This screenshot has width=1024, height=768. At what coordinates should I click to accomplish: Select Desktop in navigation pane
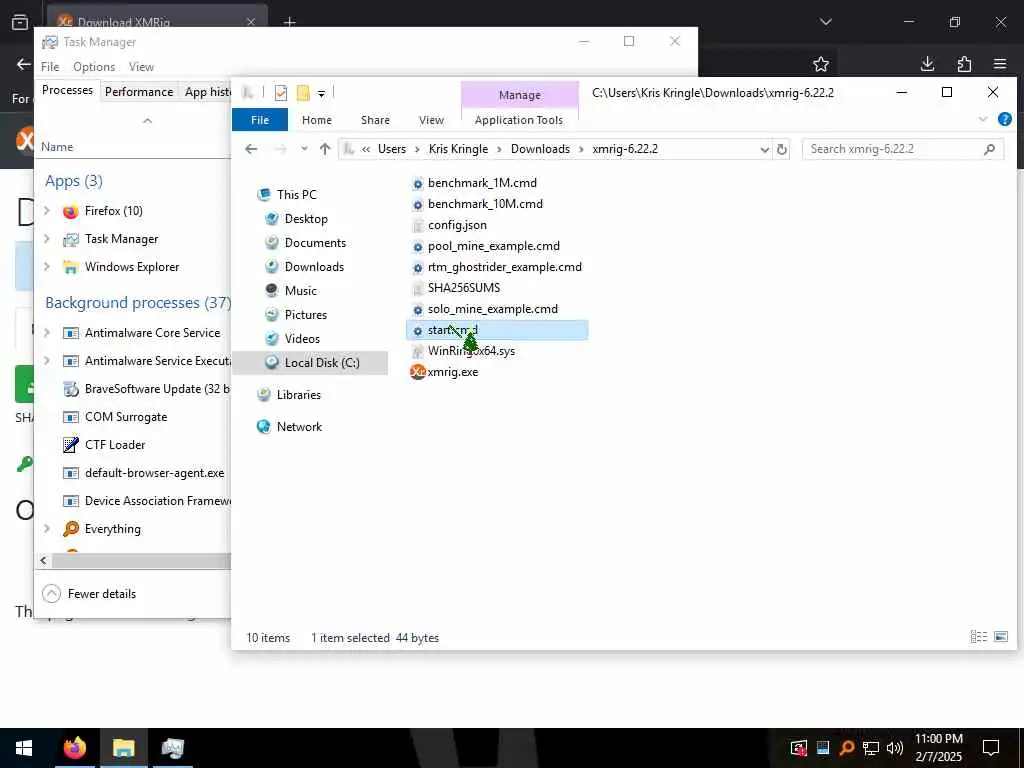click(x=306, y=219)
